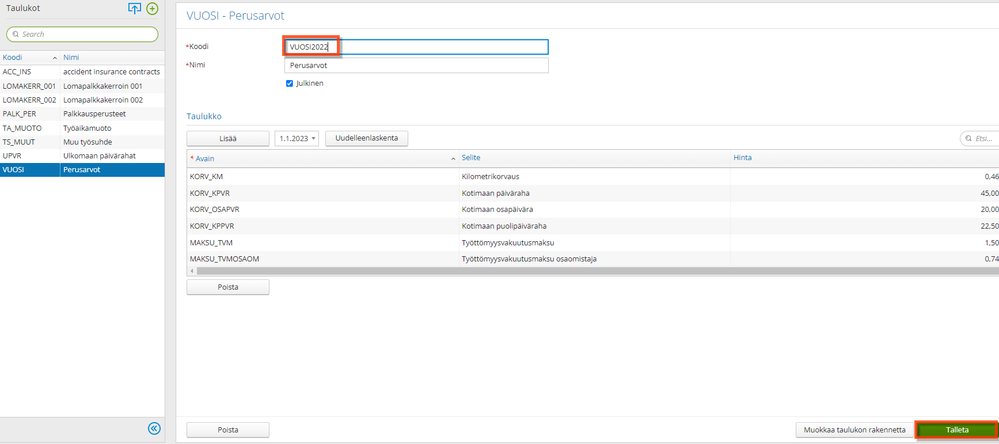Click Työttömyysvakuutusmaksu osaomistaja cell

pos(594,259)
